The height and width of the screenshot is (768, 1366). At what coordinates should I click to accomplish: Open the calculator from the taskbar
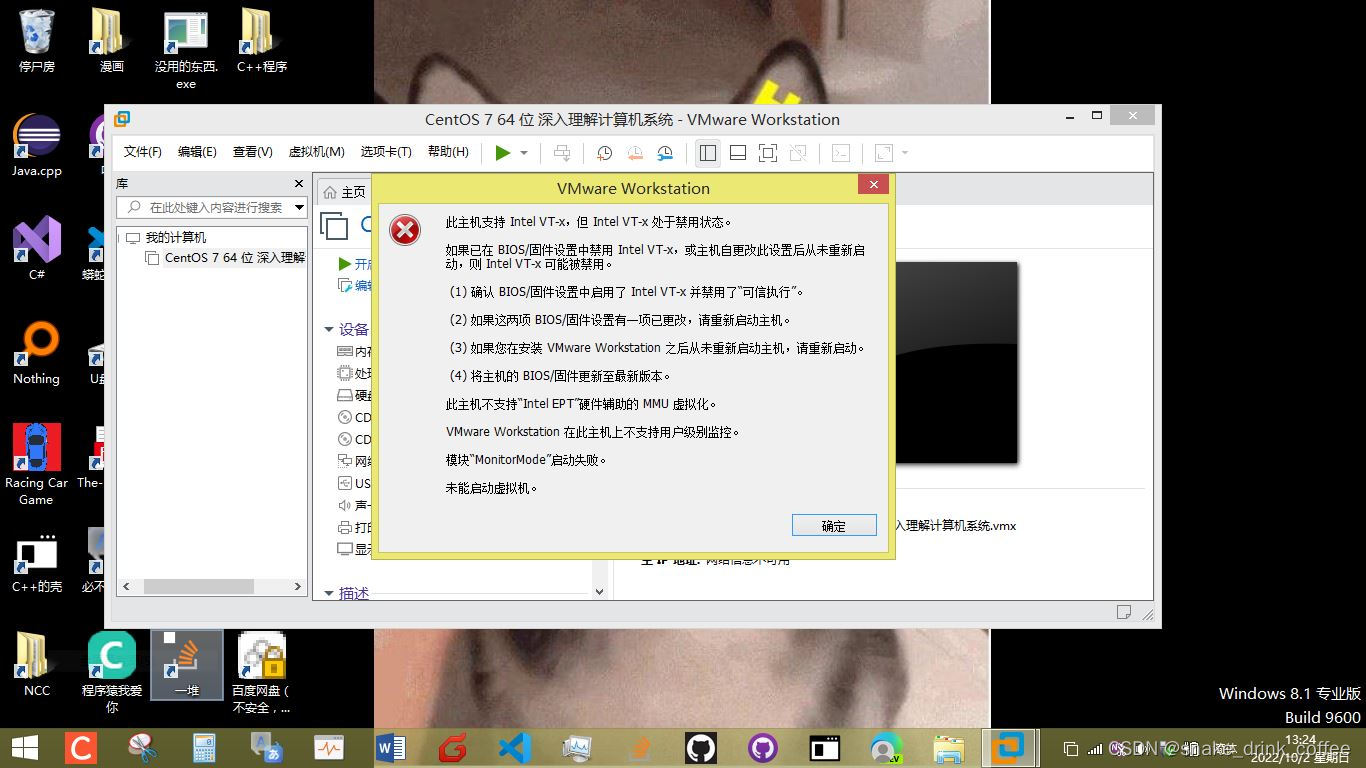(204, 748)
